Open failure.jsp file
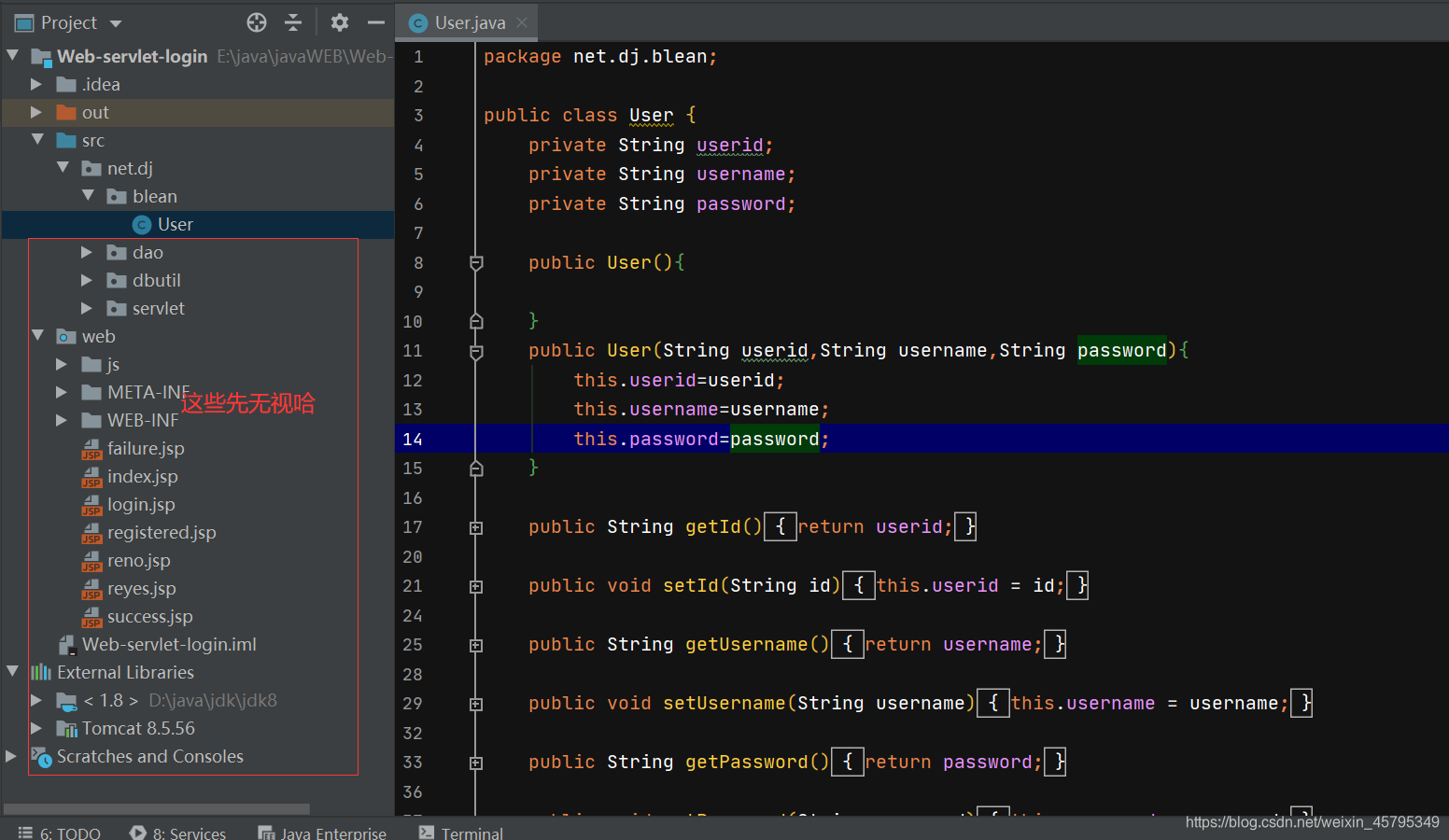Screen dimensions: 1449x840 pos(146,448)
